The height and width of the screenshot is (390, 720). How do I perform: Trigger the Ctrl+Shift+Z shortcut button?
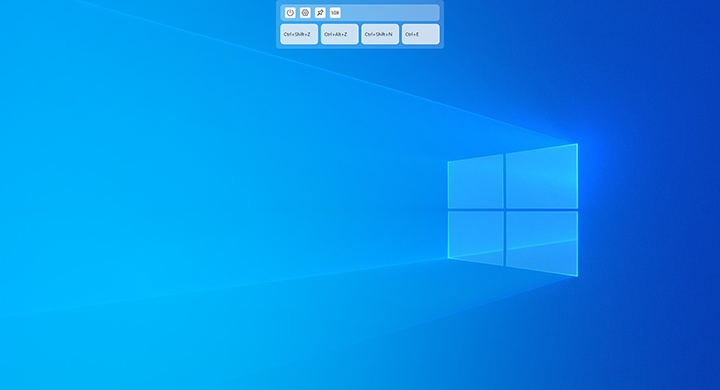point(299,34)
